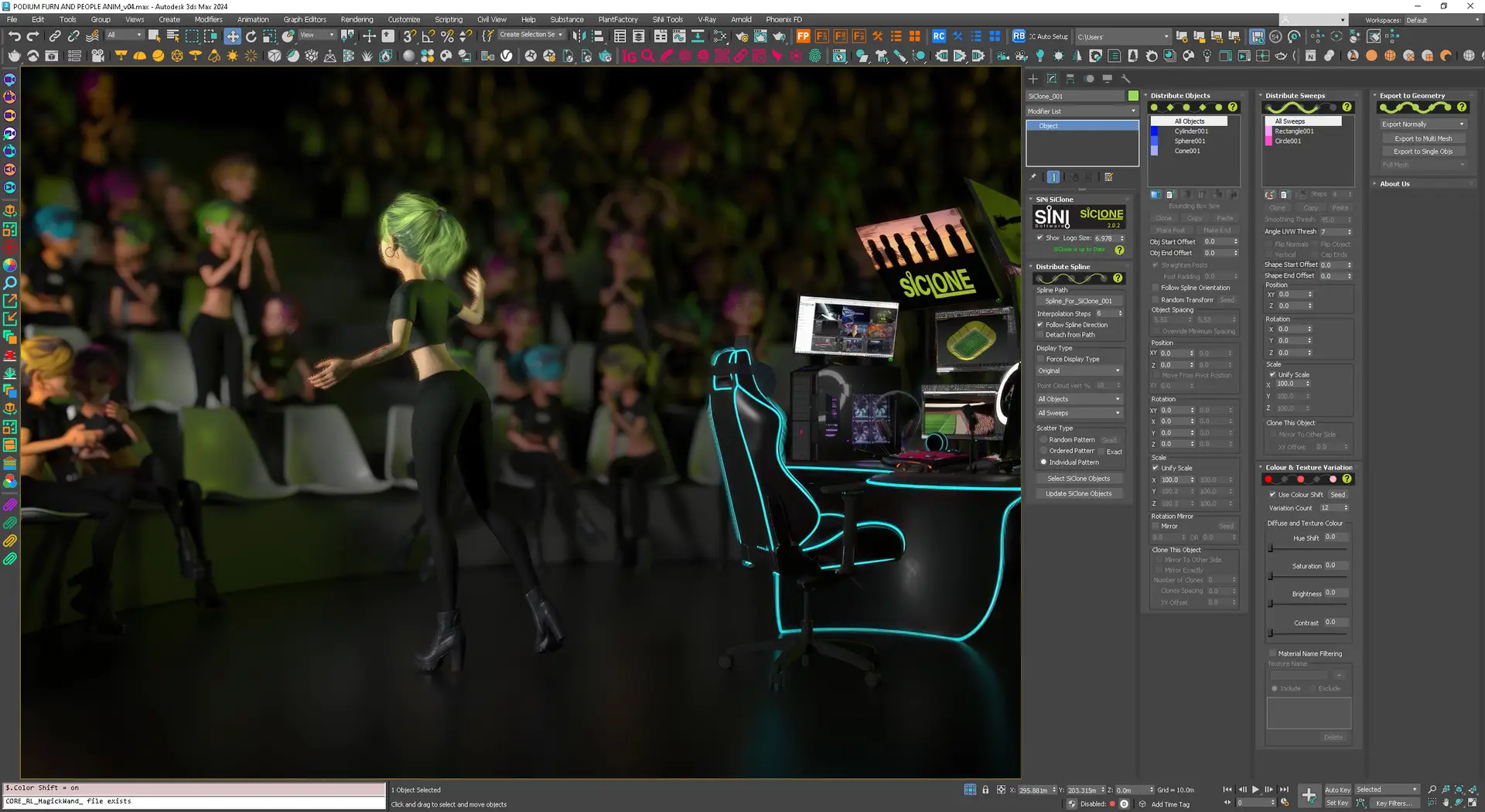
Task: Open the Motion command panel tab
Action: coord(1089,79)
